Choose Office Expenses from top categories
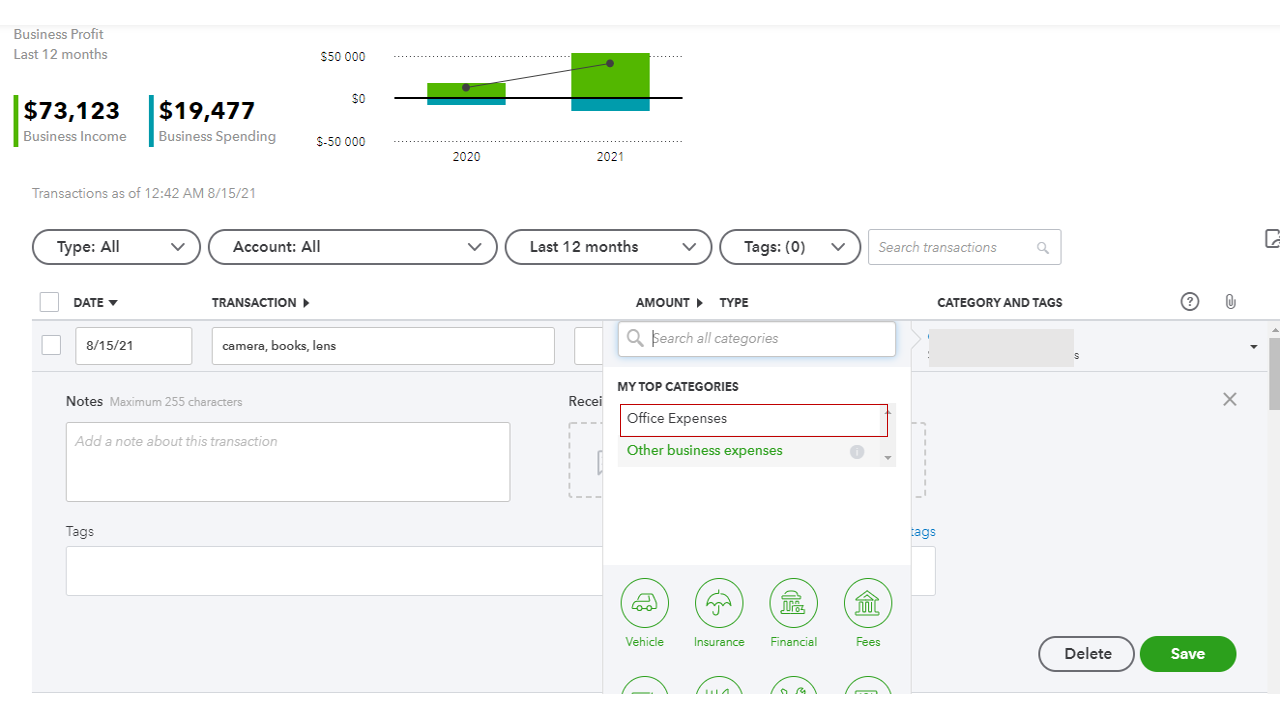Screen dimensions: 1280x720 coord(750,419)
